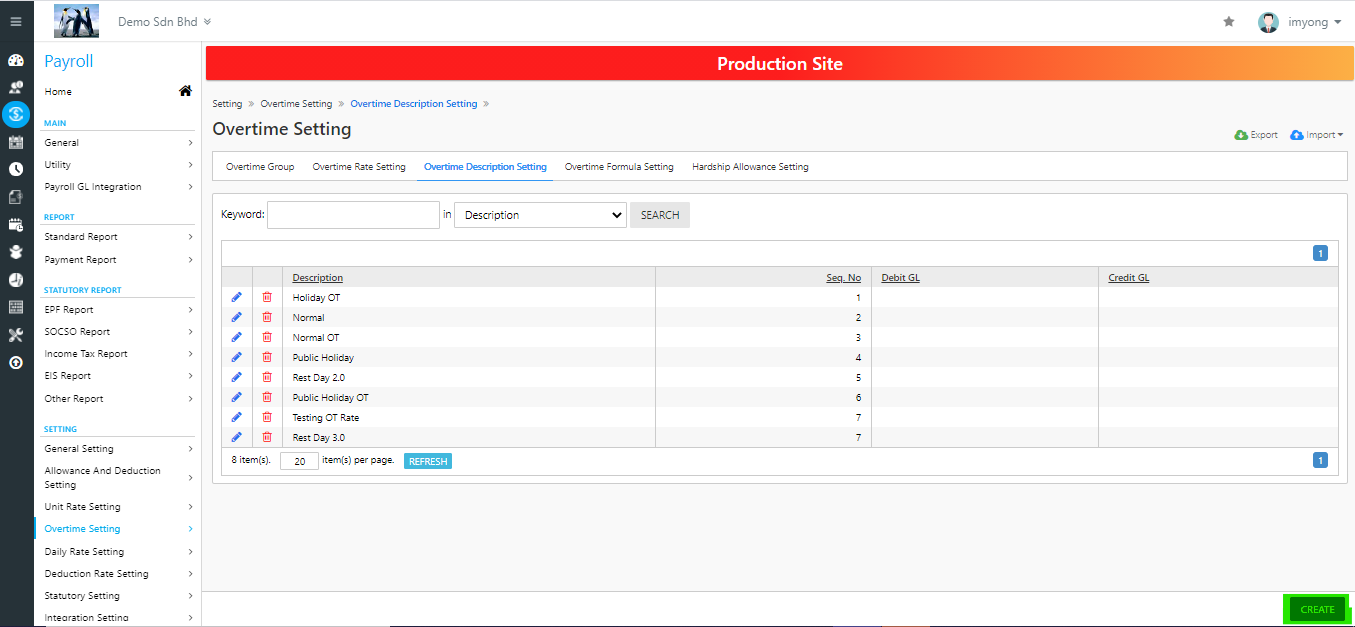The height and width of the screenshot is (627, 1355).
Task: Open the hamburger menu at top left
Action: click(16, 21)
